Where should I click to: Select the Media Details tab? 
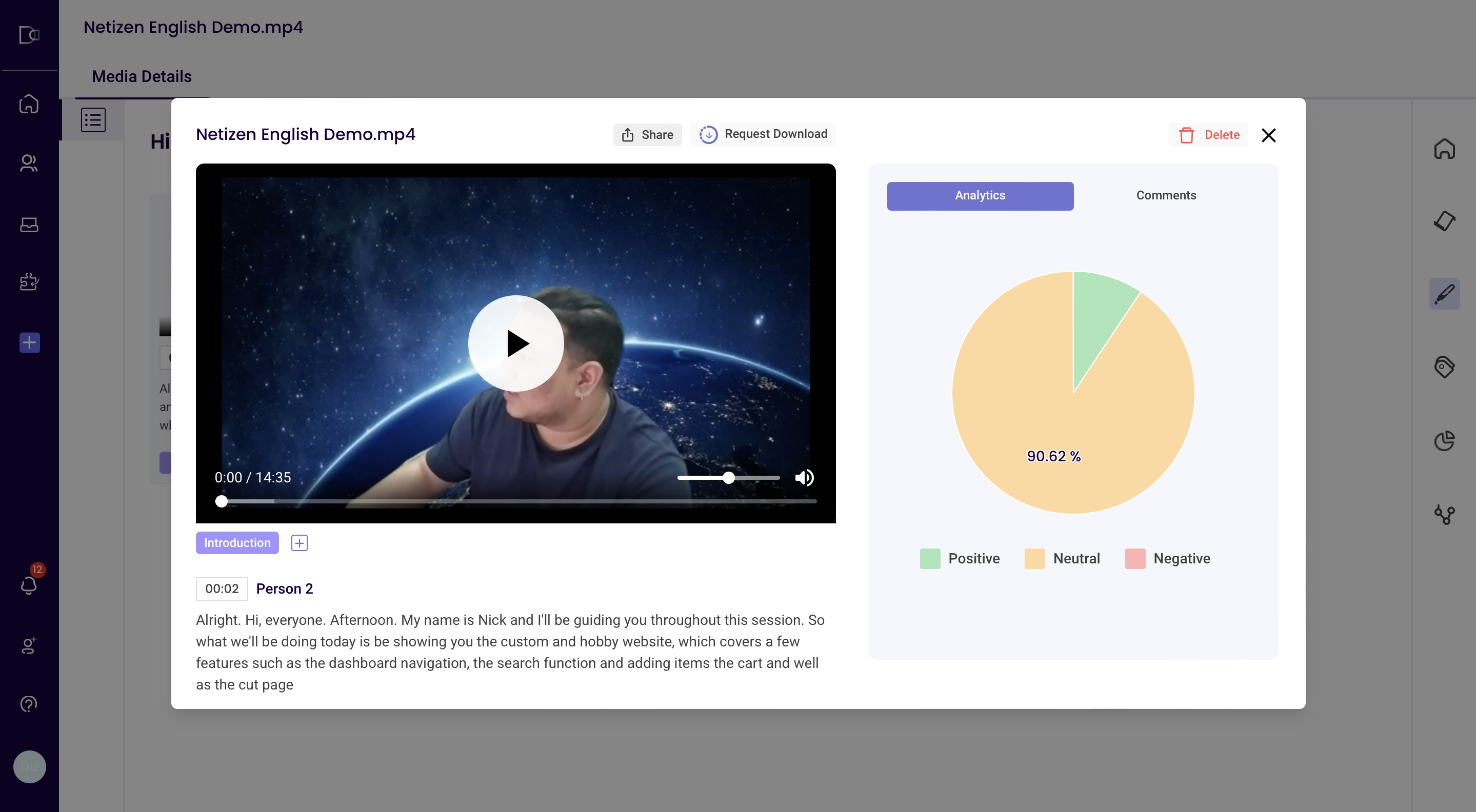pyautogui.click(x=141, y=76)
